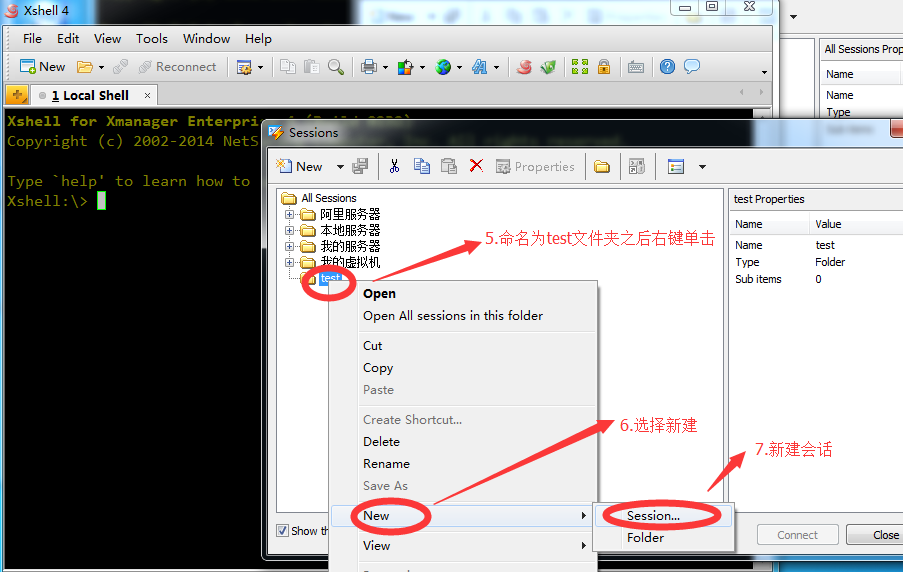Image resolution: width=903 pixels, height=572 pixels.
Task: Click the orange add tab plus icon
Action: click(x=17, y=95)
